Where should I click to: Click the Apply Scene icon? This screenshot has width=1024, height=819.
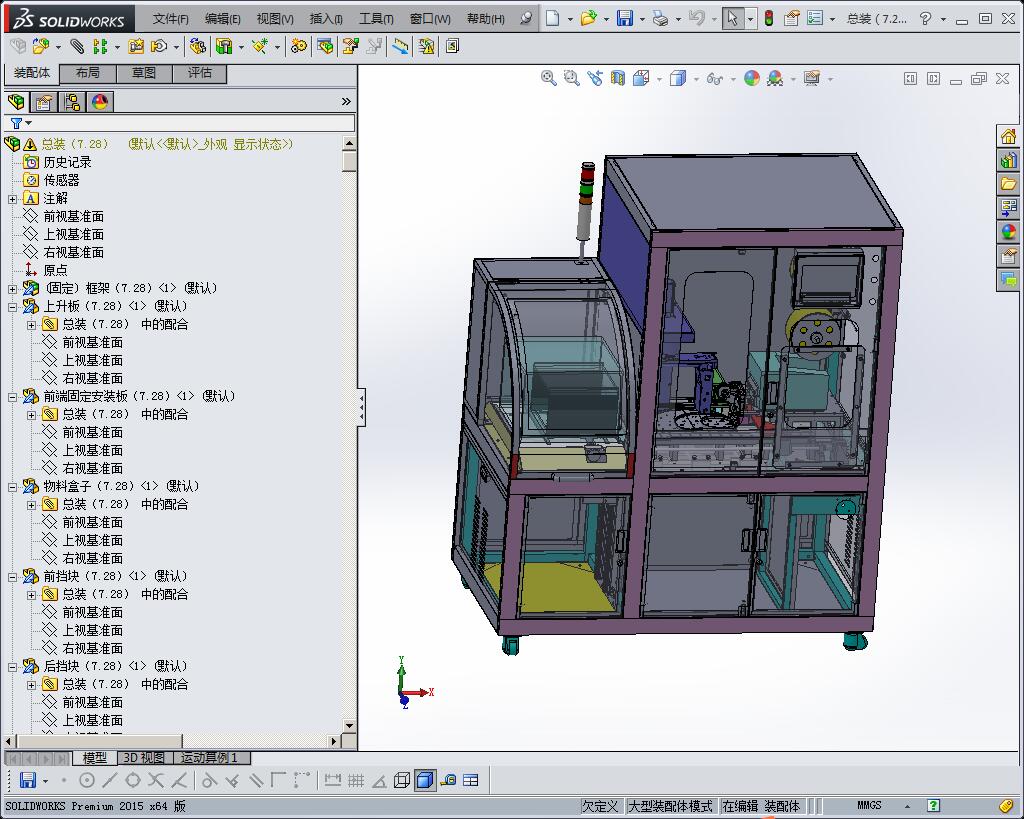point(775,78)
